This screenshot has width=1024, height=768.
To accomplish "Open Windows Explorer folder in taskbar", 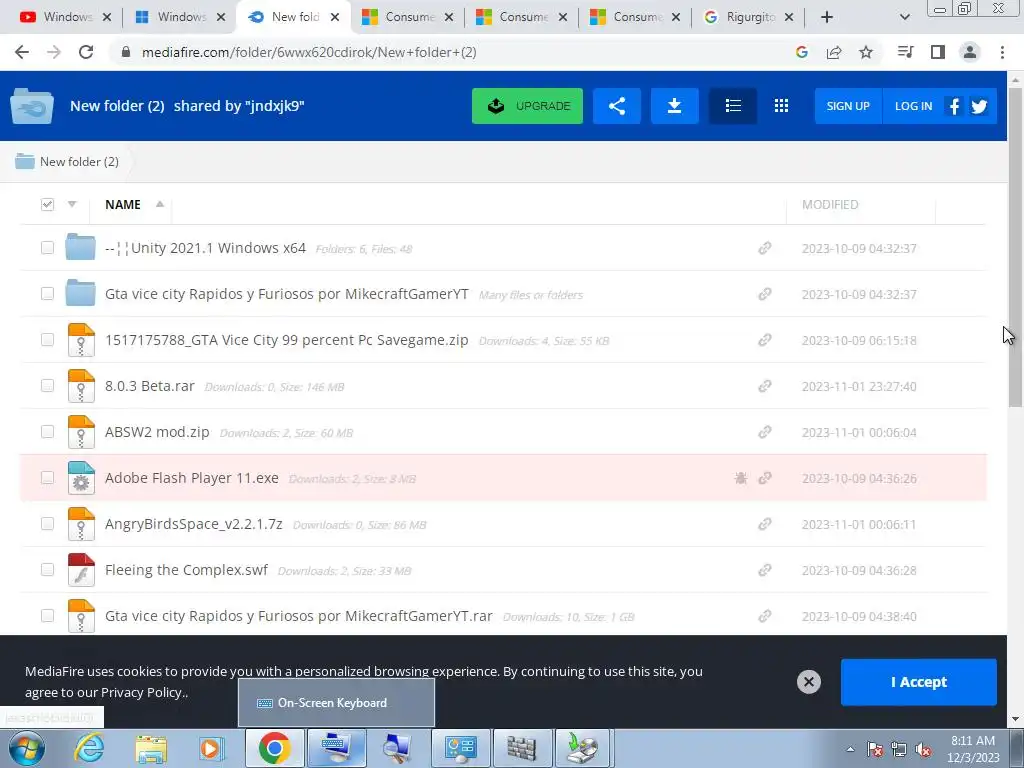I will 151,748.
